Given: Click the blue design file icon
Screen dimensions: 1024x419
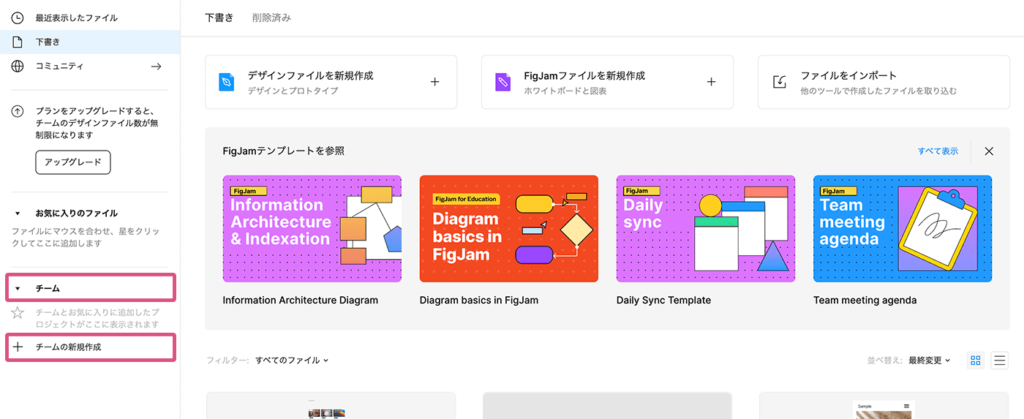Looking at the screenshot, I should 227,82.
